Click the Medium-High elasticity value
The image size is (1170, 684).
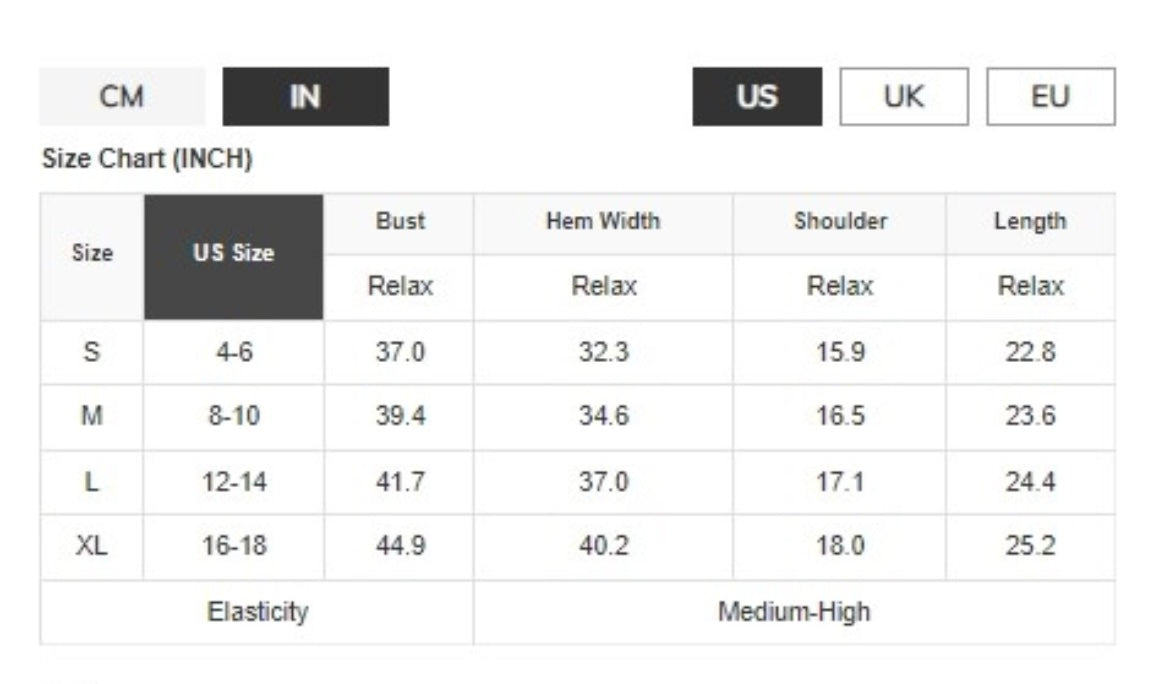coord(794,612)
